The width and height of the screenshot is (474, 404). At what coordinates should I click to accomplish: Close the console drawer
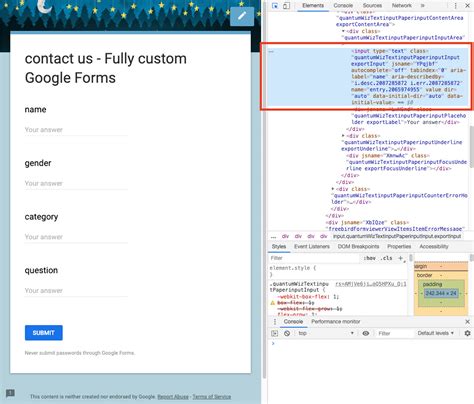pos(467,322)
